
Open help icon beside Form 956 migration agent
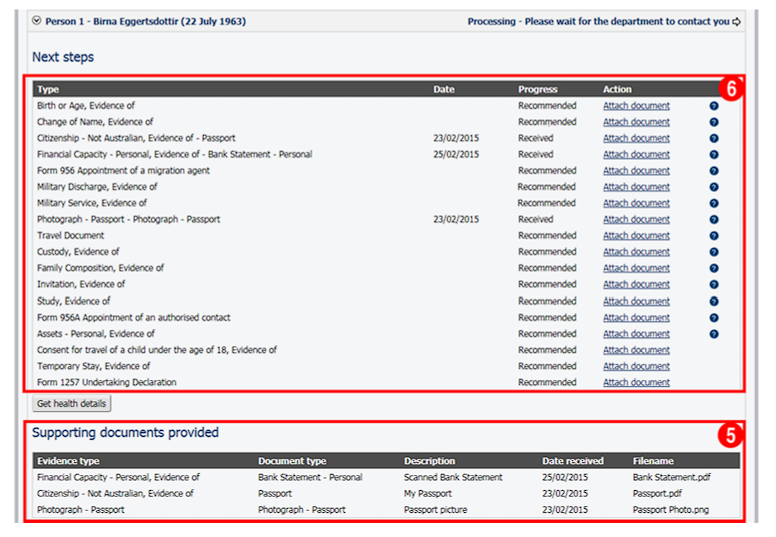(714, 171)
